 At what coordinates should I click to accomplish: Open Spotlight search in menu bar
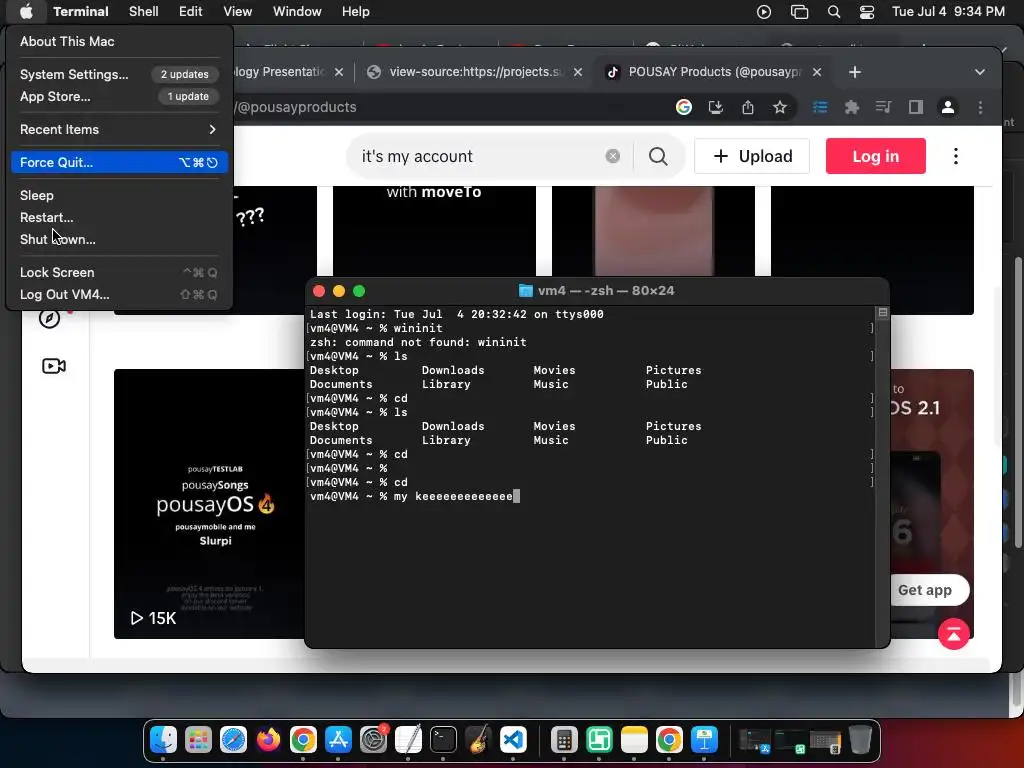tap(834, 12)
